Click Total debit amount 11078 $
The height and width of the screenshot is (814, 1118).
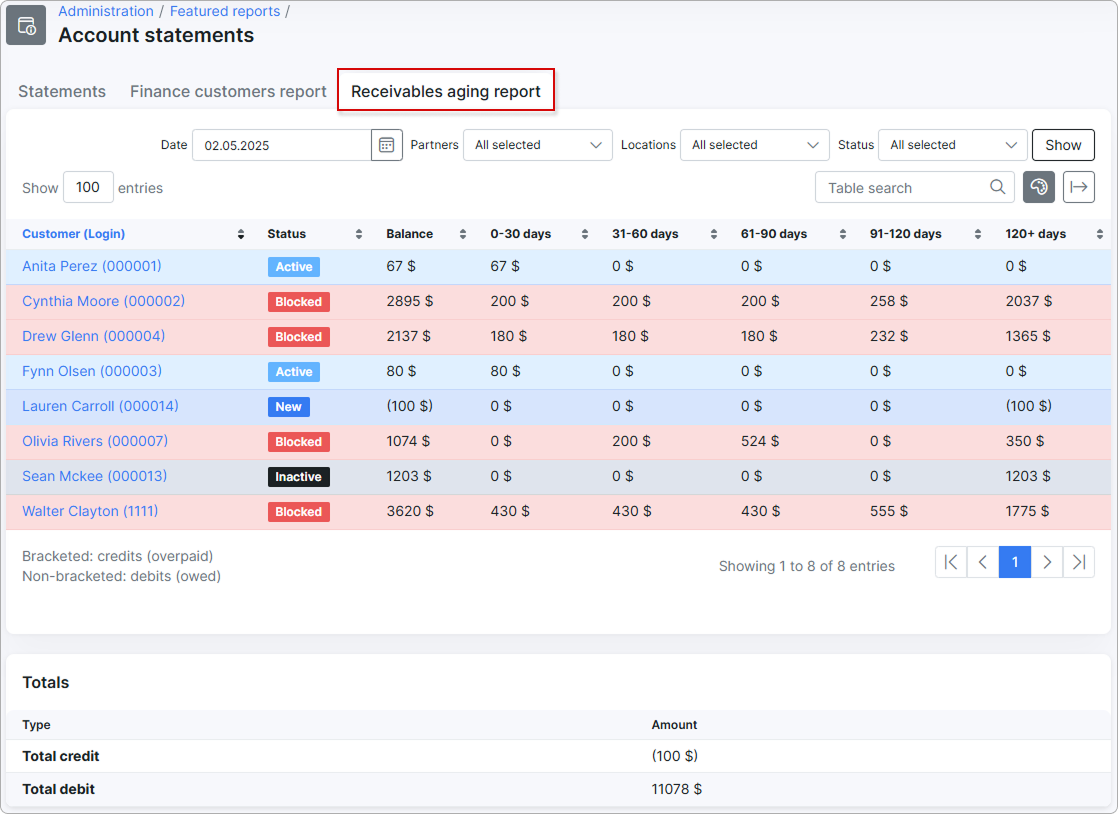click(677, 789)
